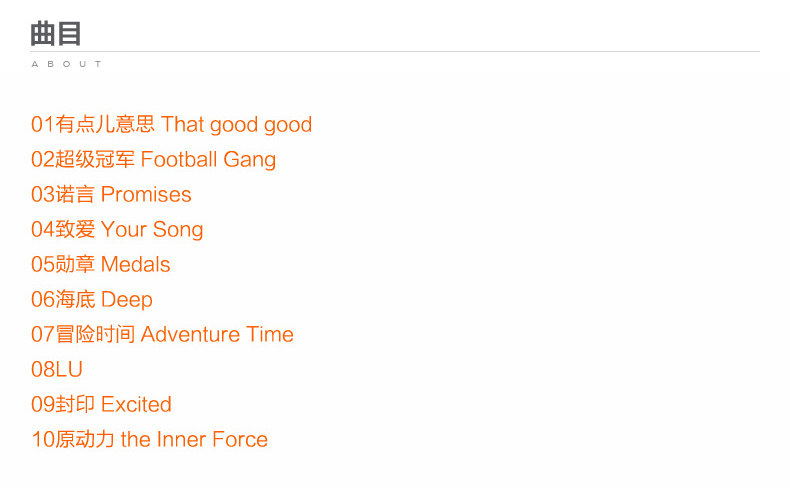Open track 02 Football Gang
Viewport: 790px width, 490px height.
click(x=154, y=160)
